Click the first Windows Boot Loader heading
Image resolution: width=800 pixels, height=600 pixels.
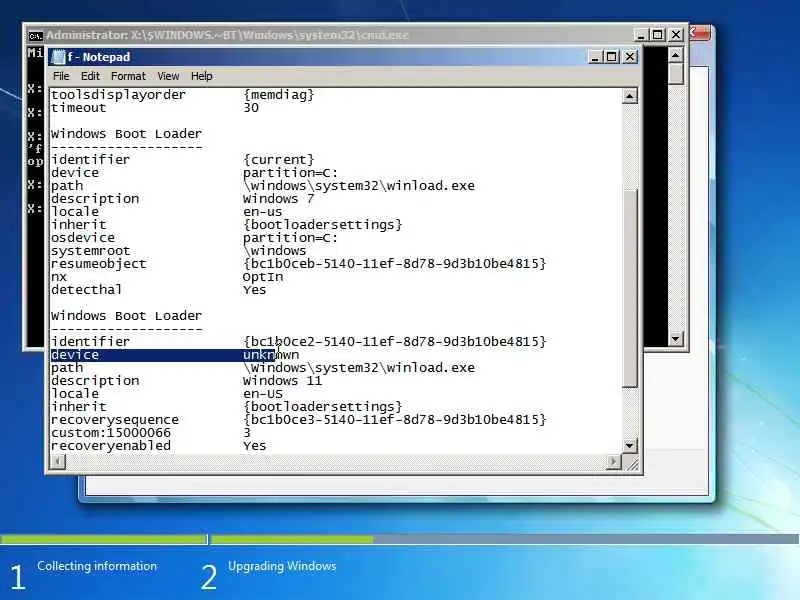(x=126, y=134)
